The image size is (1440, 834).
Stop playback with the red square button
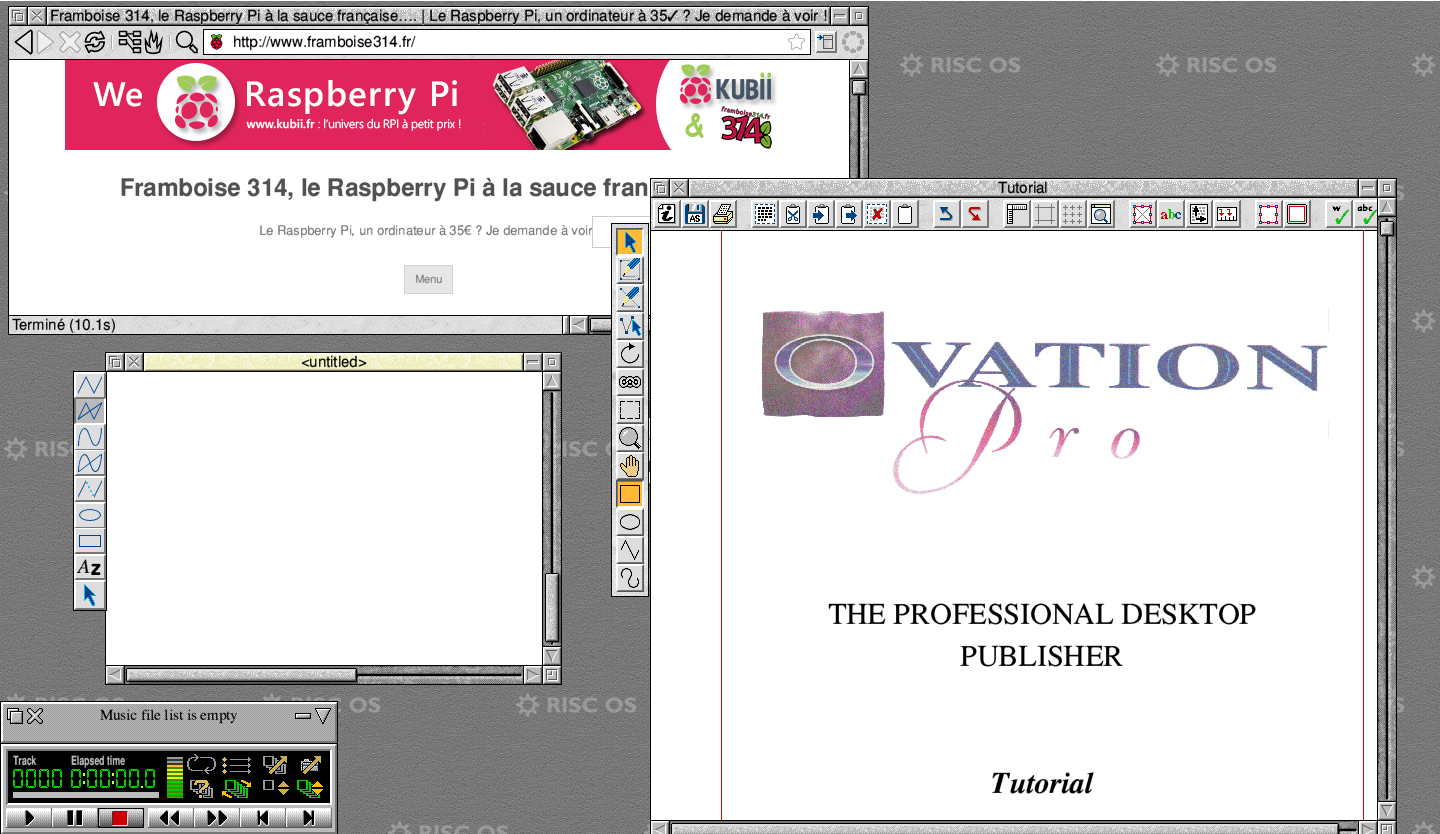[120, 818]
